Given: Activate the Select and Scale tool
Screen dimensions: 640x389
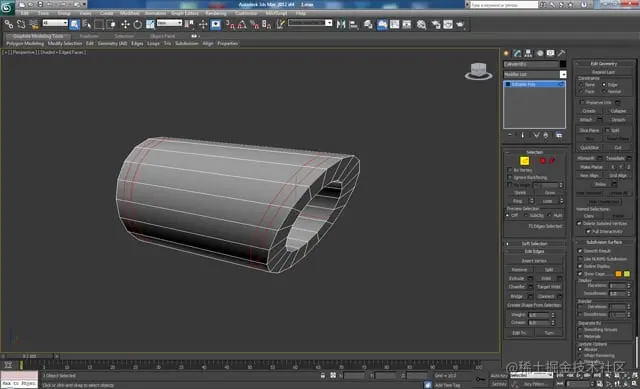Looking at the screenshot, I should click(150, 24).
